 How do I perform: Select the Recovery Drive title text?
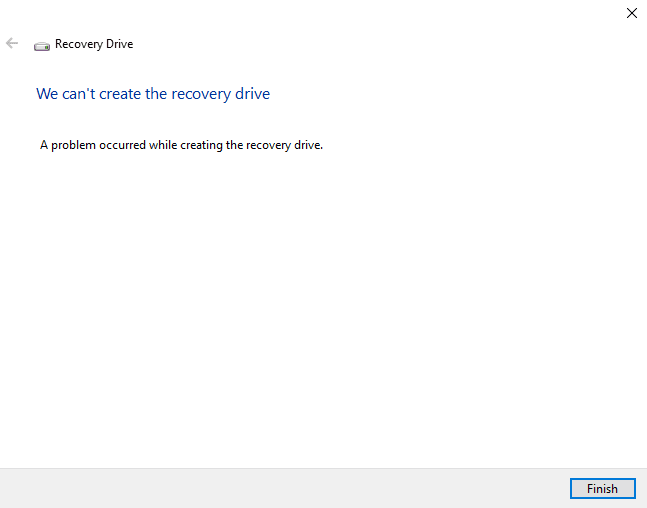[x=93, y=44]
